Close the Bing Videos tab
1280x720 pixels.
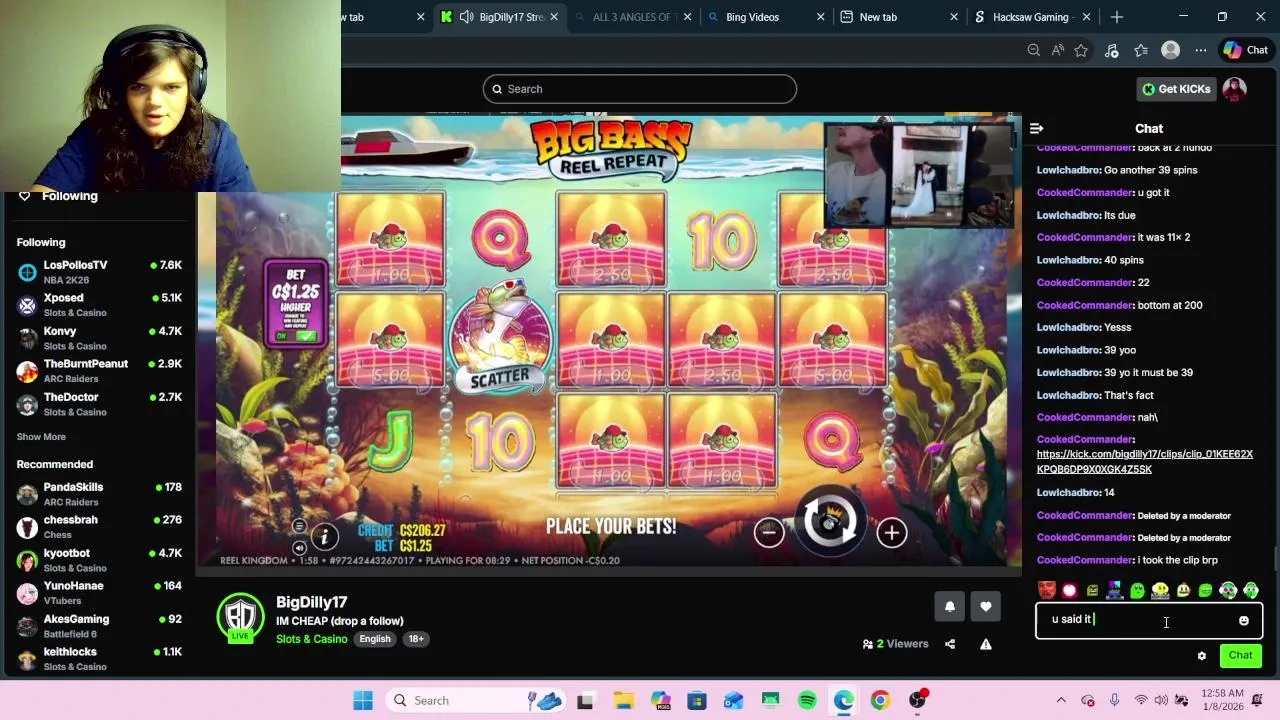coord(821,17)
